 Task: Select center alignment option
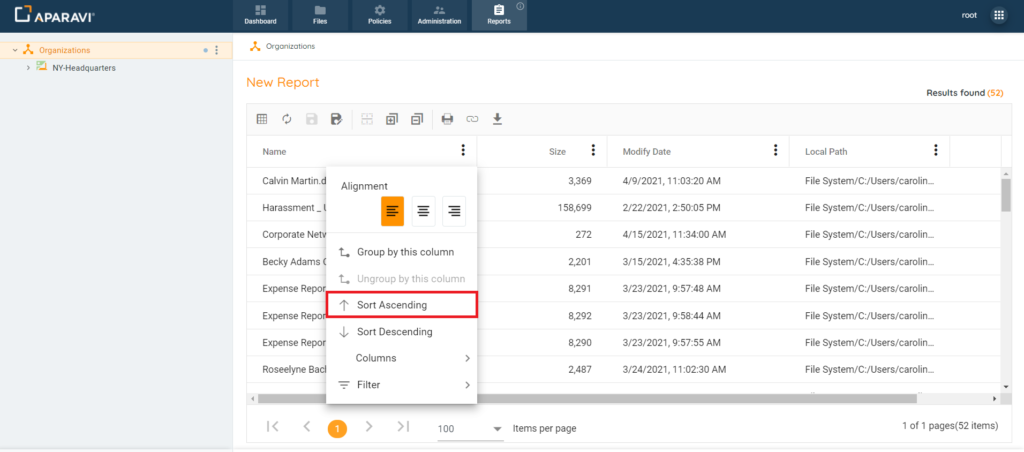(x=424, y=210)
